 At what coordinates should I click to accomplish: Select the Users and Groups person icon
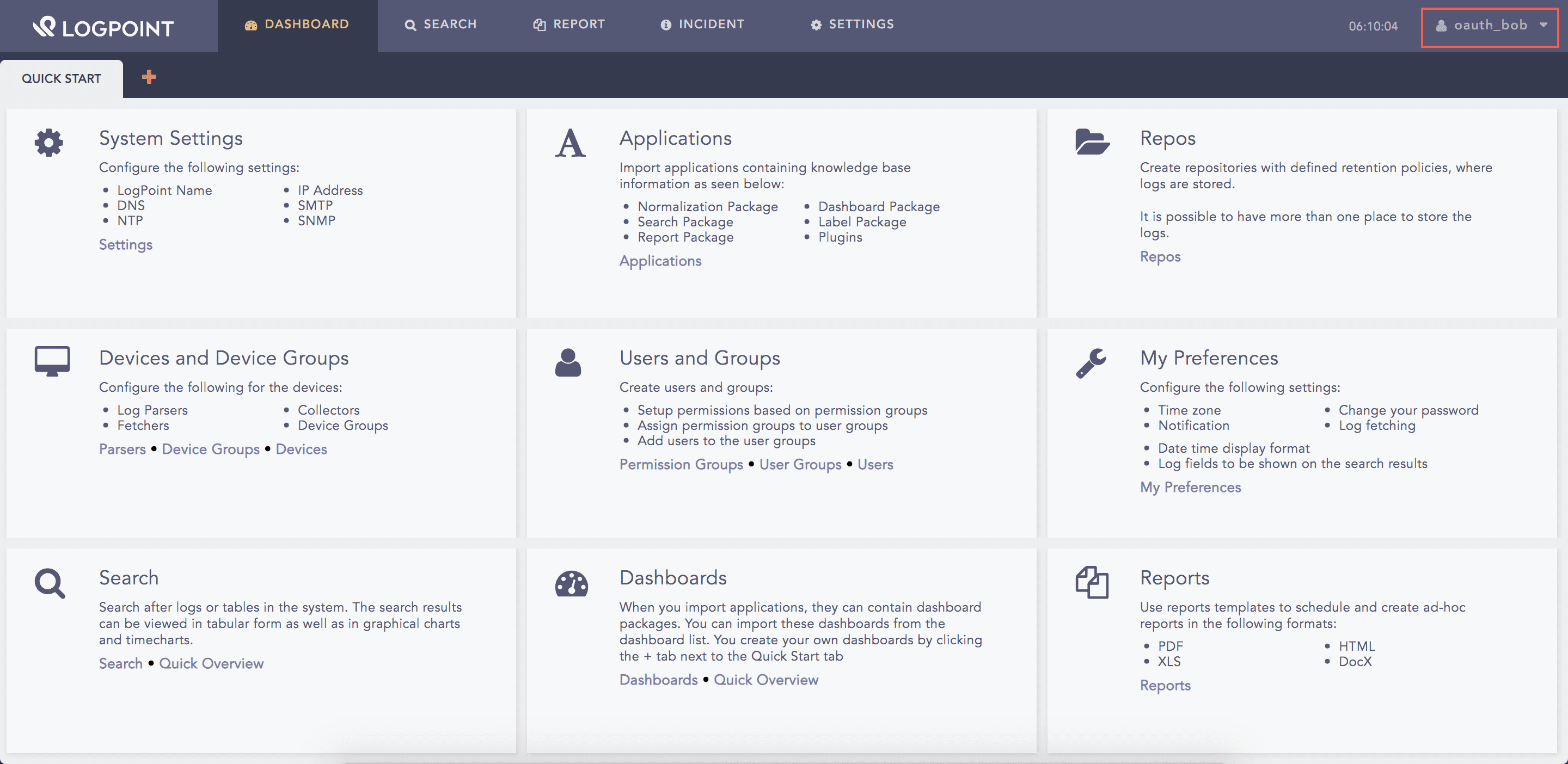(568, 363)
